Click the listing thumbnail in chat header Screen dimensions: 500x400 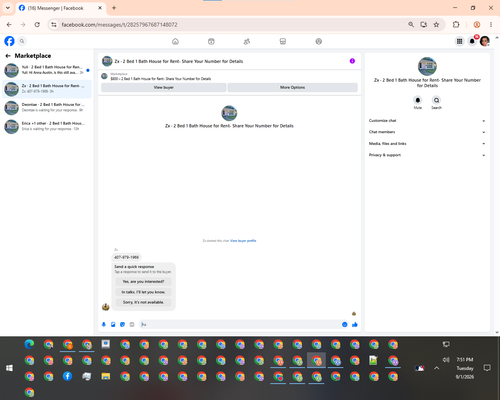click(x=107, y=61)
